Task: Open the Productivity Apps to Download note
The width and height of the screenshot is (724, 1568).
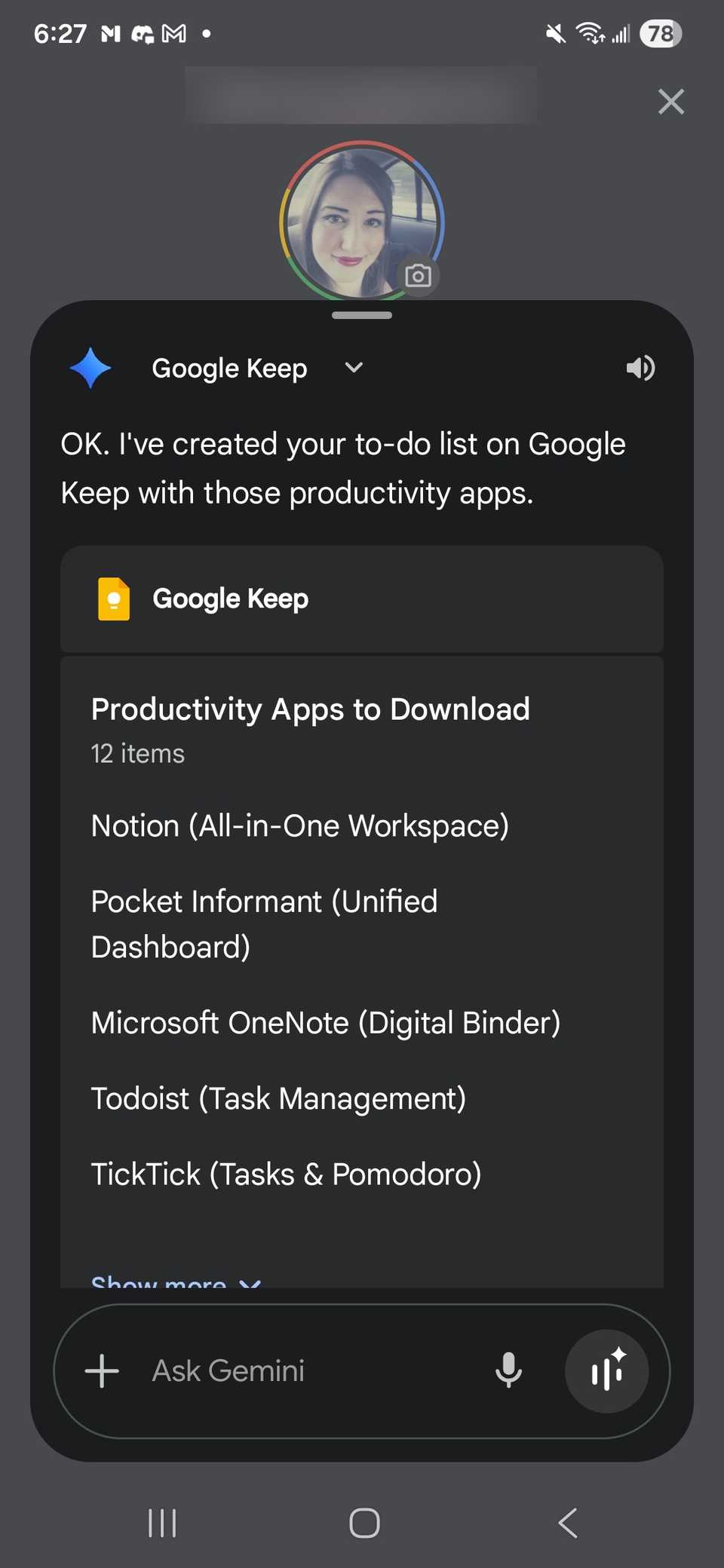Action: [310, 709]
